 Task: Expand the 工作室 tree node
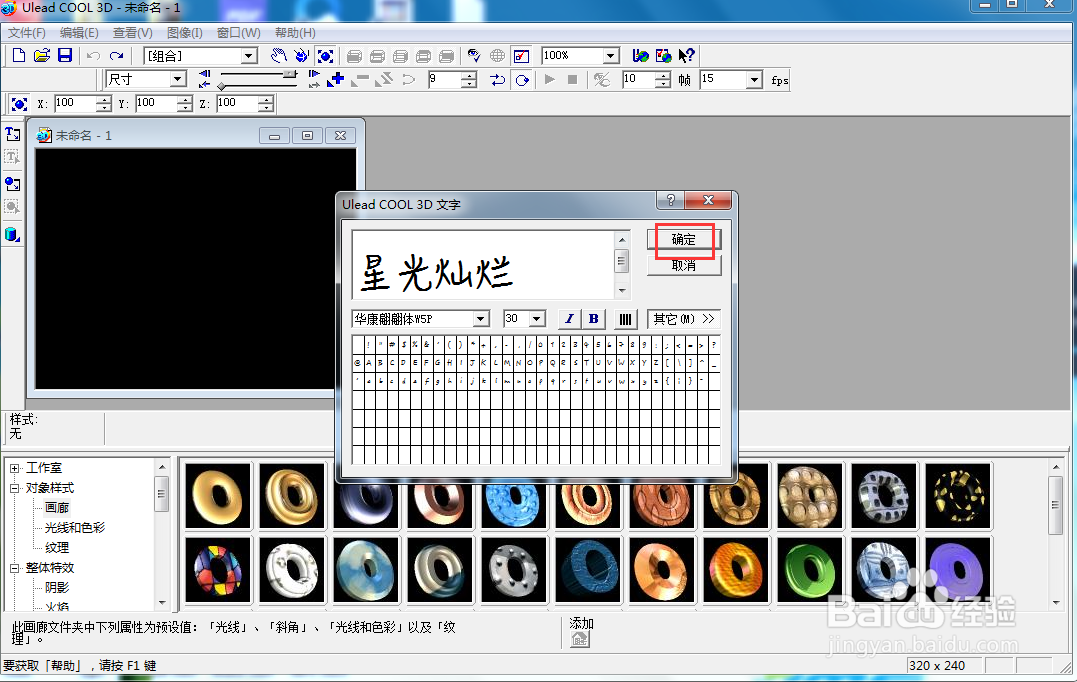[x=15, y=468]
